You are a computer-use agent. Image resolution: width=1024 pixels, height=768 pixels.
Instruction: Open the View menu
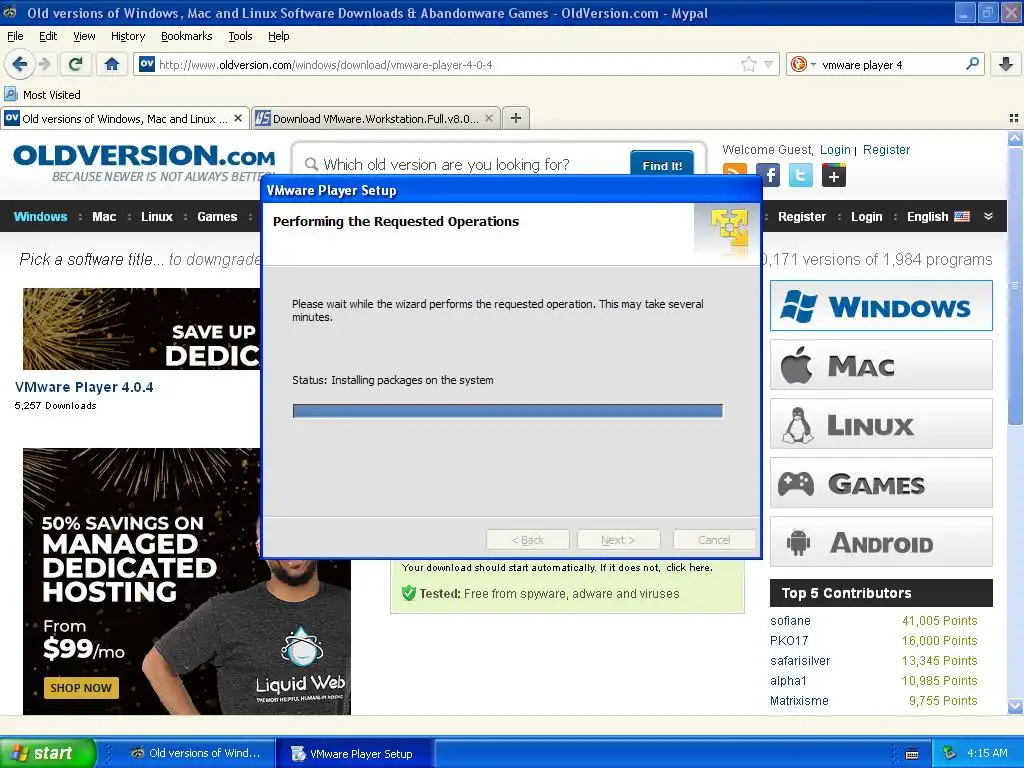[x=84, y=36]
